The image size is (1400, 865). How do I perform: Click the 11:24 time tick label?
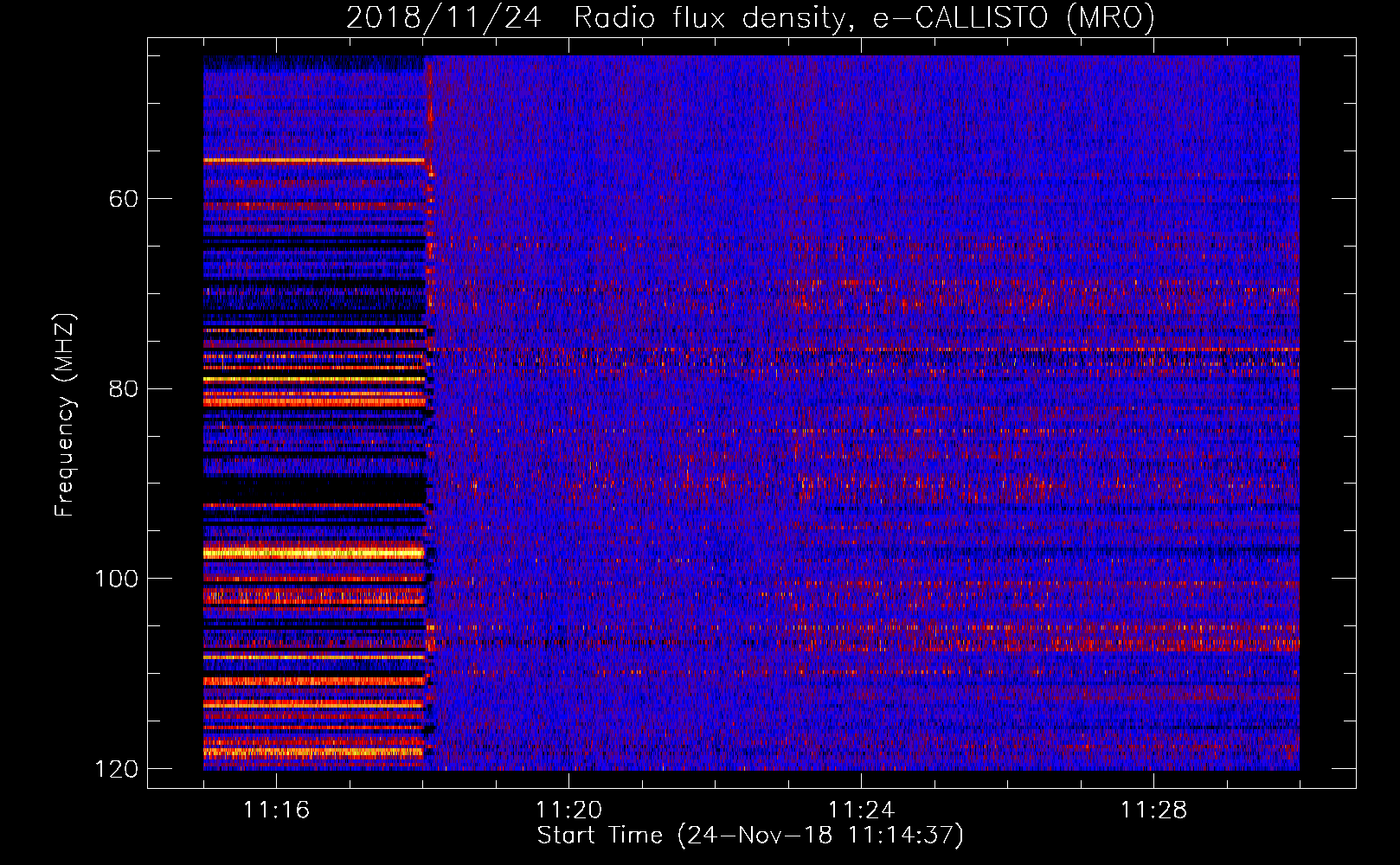pos(861,810)
